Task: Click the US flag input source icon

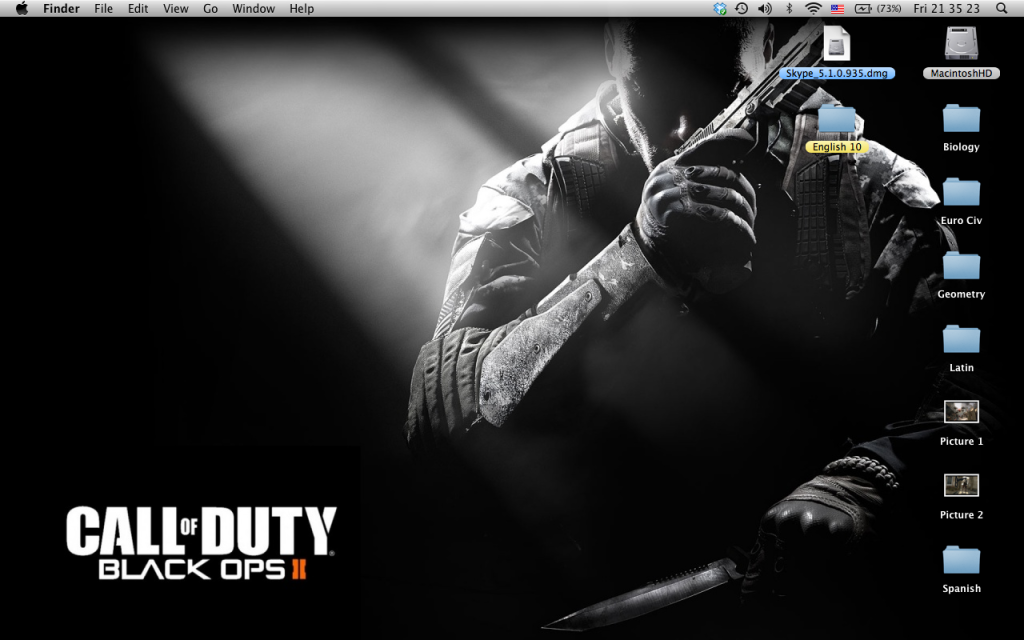Action: 837,8
